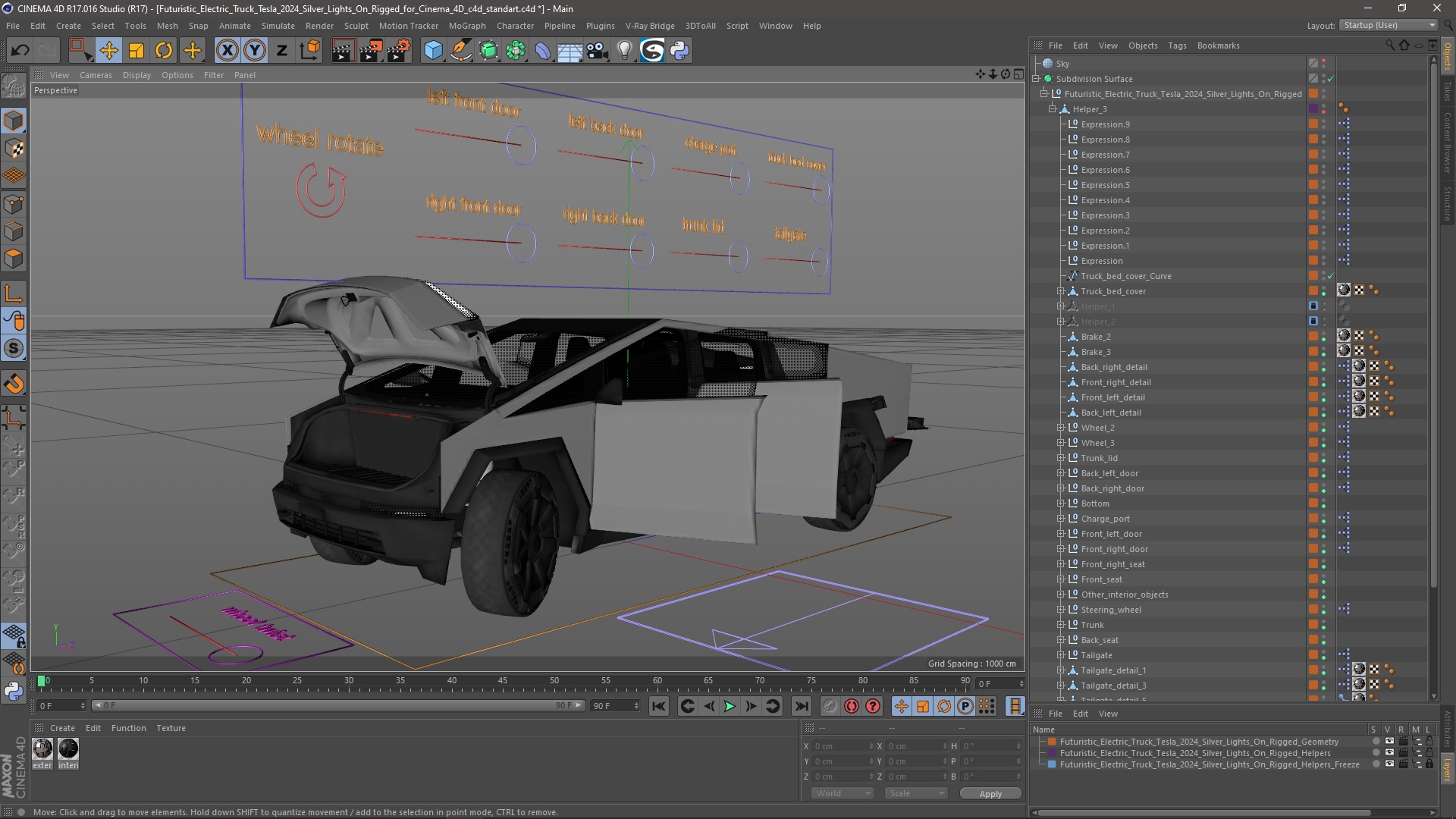Click the Python script icon in toolbar

[679, 51]
